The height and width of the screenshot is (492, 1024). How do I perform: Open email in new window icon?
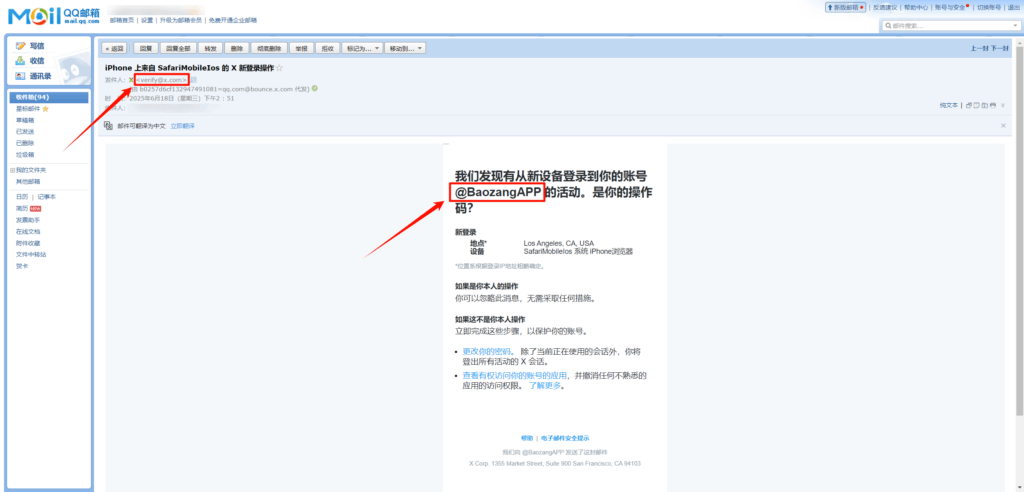968,105
